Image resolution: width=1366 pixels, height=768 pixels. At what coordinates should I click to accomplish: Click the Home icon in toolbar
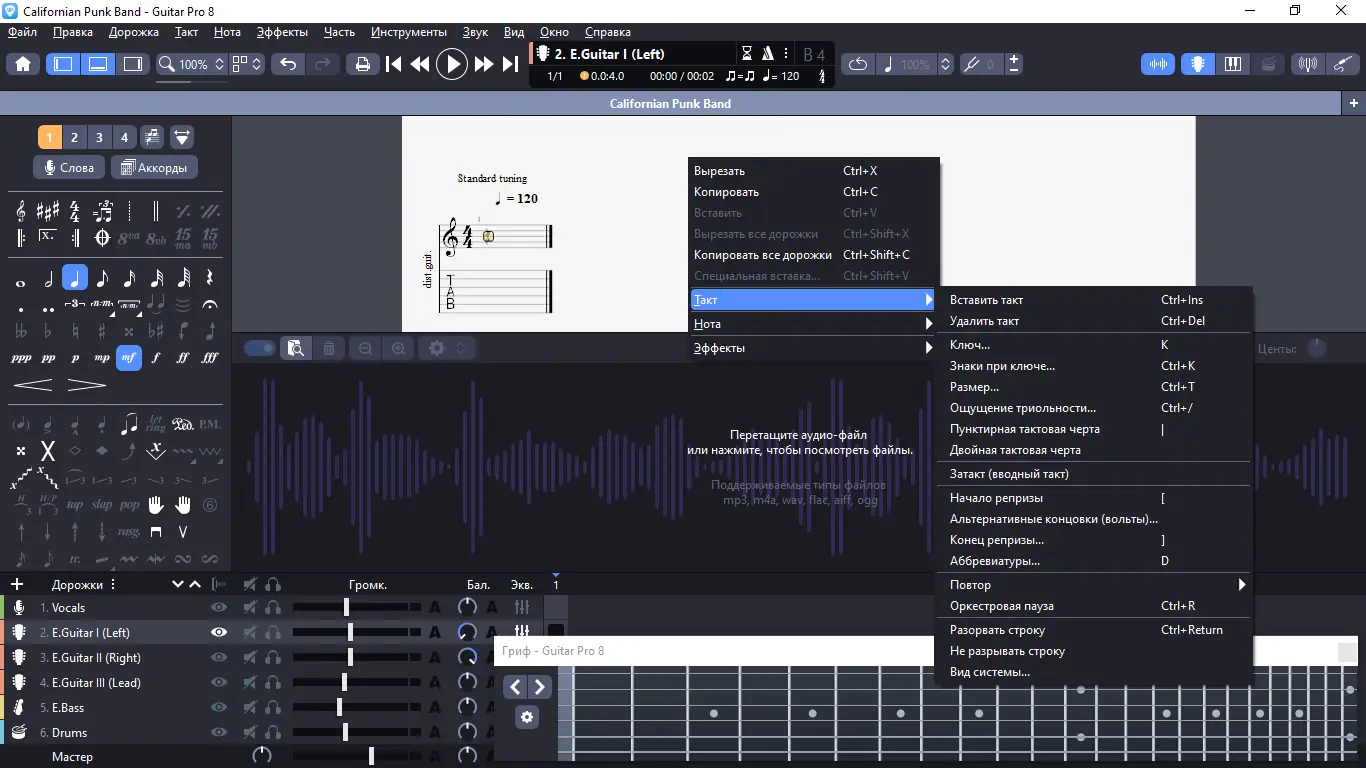pos(23,64)
